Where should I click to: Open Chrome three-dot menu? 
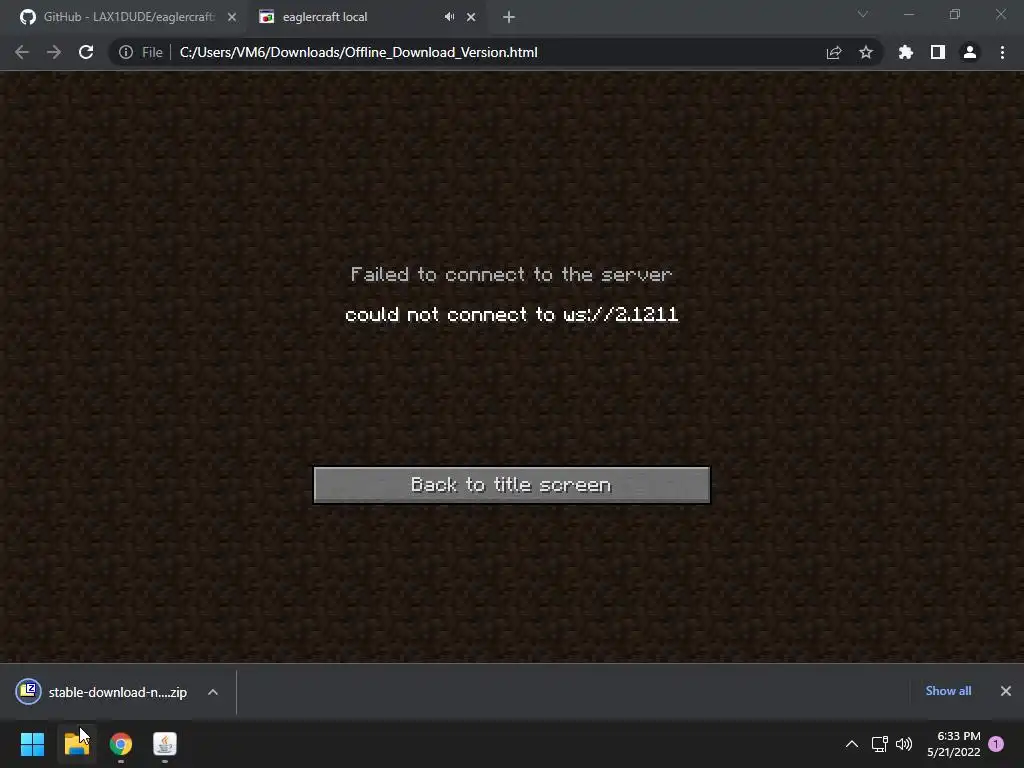[1002, 52]
